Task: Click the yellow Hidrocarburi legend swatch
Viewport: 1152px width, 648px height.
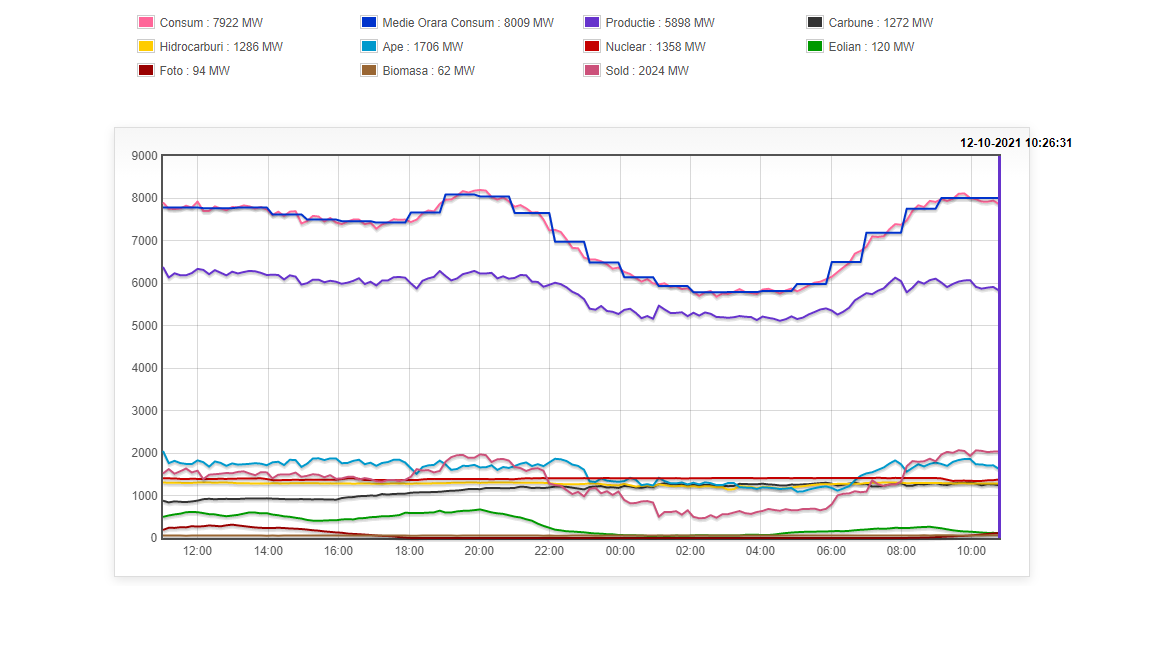Action: tap(145, 47)
